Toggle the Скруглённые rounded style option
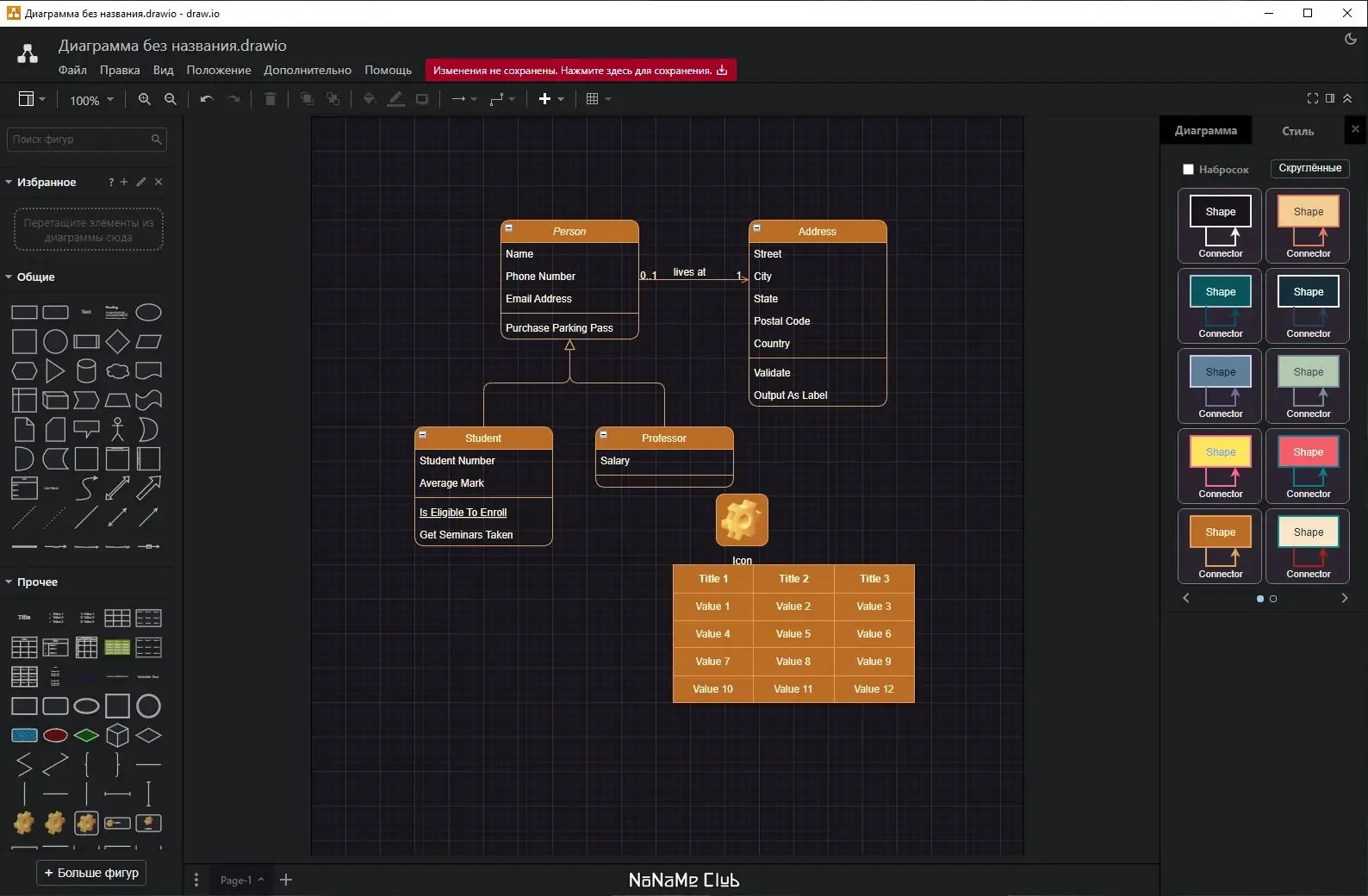This screenshot has height=896, width=1368. [x=1309, y=169]
